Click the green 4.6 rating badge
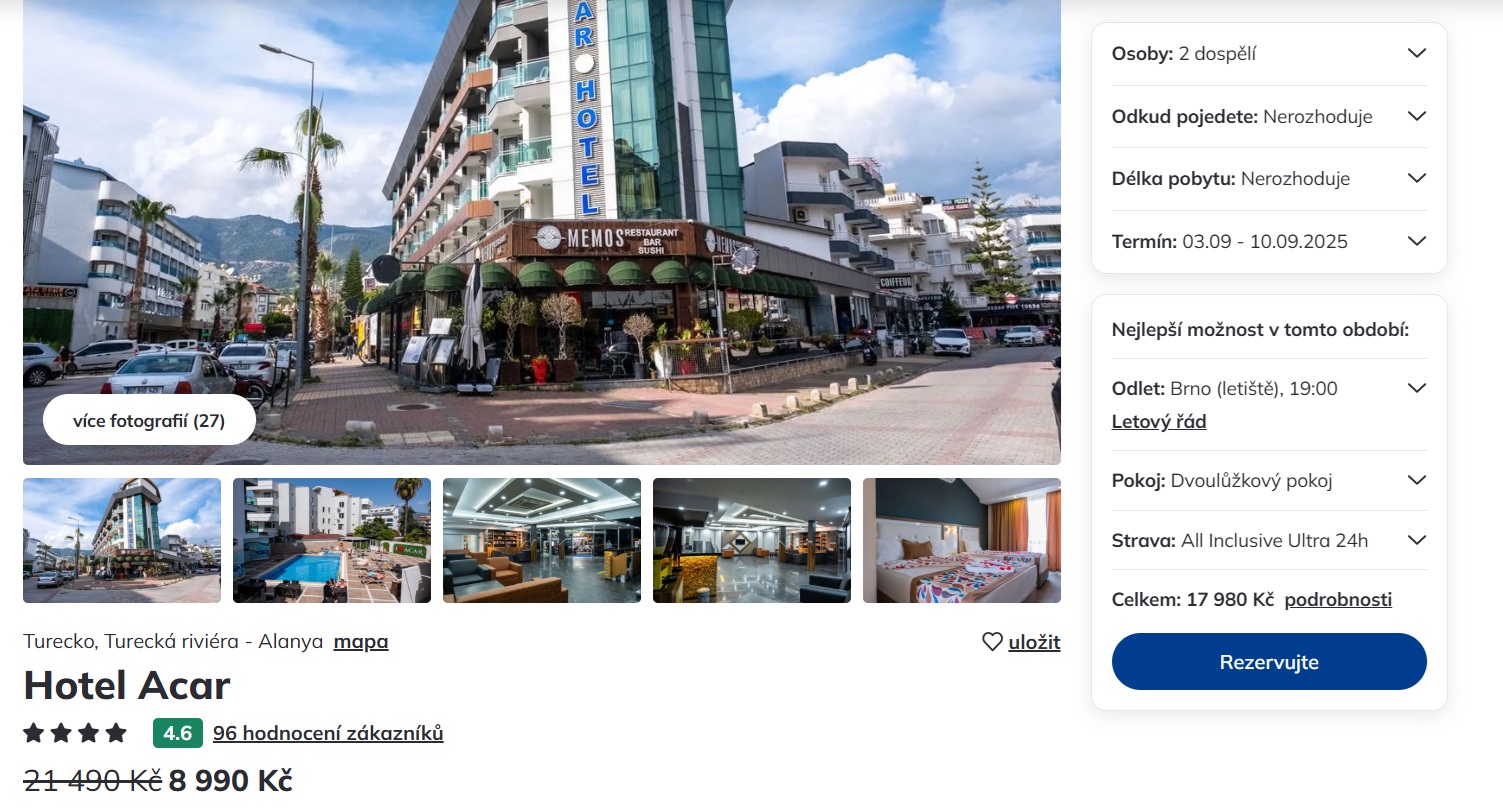 (178, 733)
